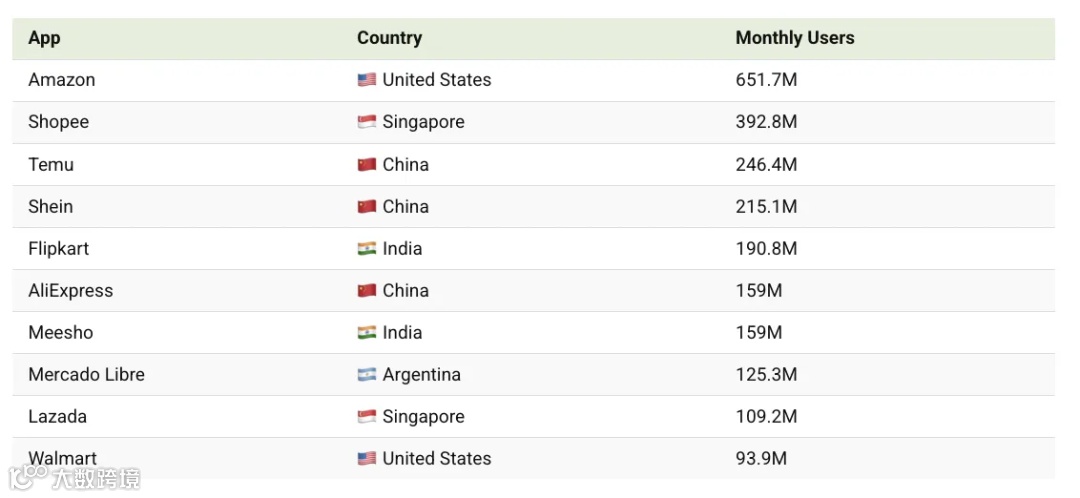Click the Mercado Libre app name
This screenshot has height=498, width=1080.
86,375
